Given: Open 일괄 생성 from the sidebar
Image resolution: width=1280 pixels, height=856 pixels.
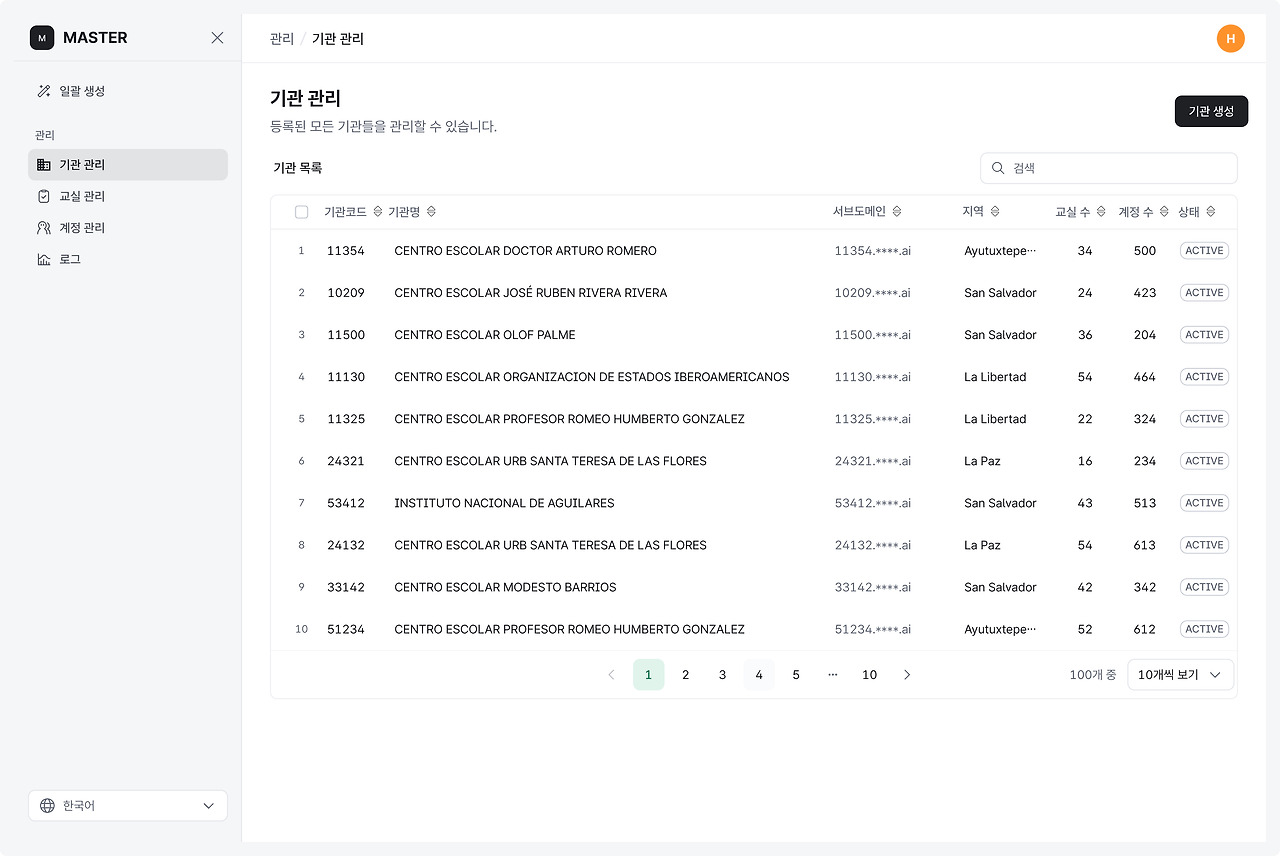Looking at the screenshot, I should [x=128, y=91].
